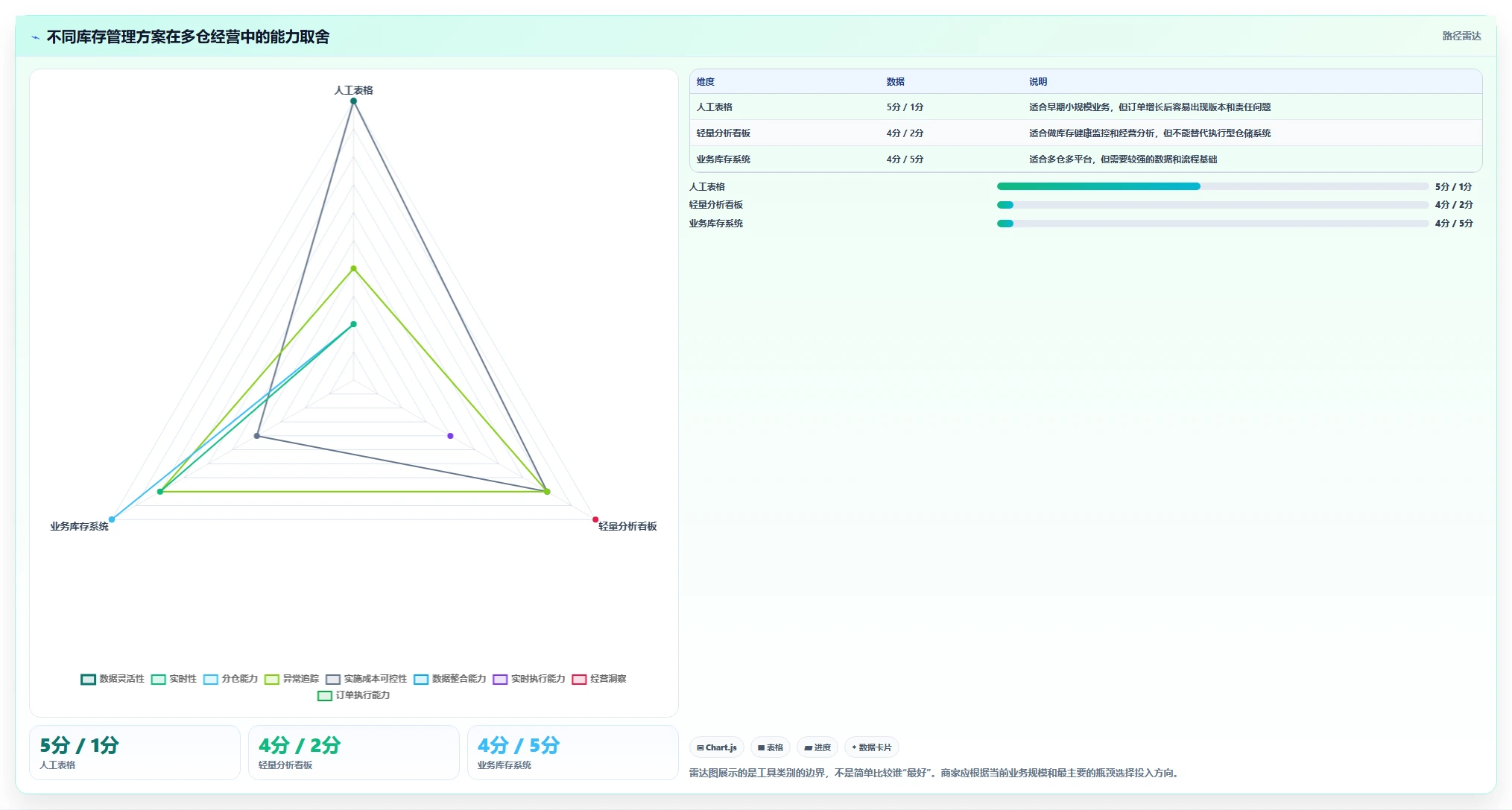Select the 轻量分析看板 cell in the table
The image size is (1512, 810).
click(x=724, y=133)
